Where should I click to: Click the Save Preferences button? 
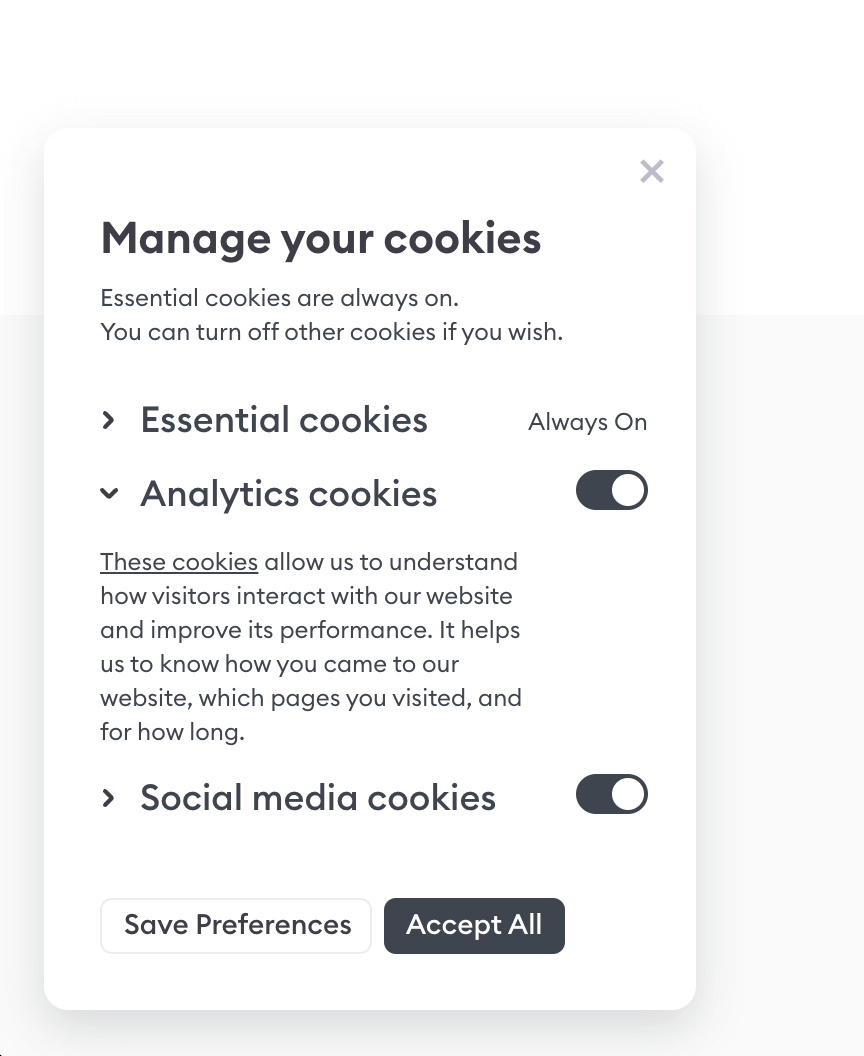236,925
